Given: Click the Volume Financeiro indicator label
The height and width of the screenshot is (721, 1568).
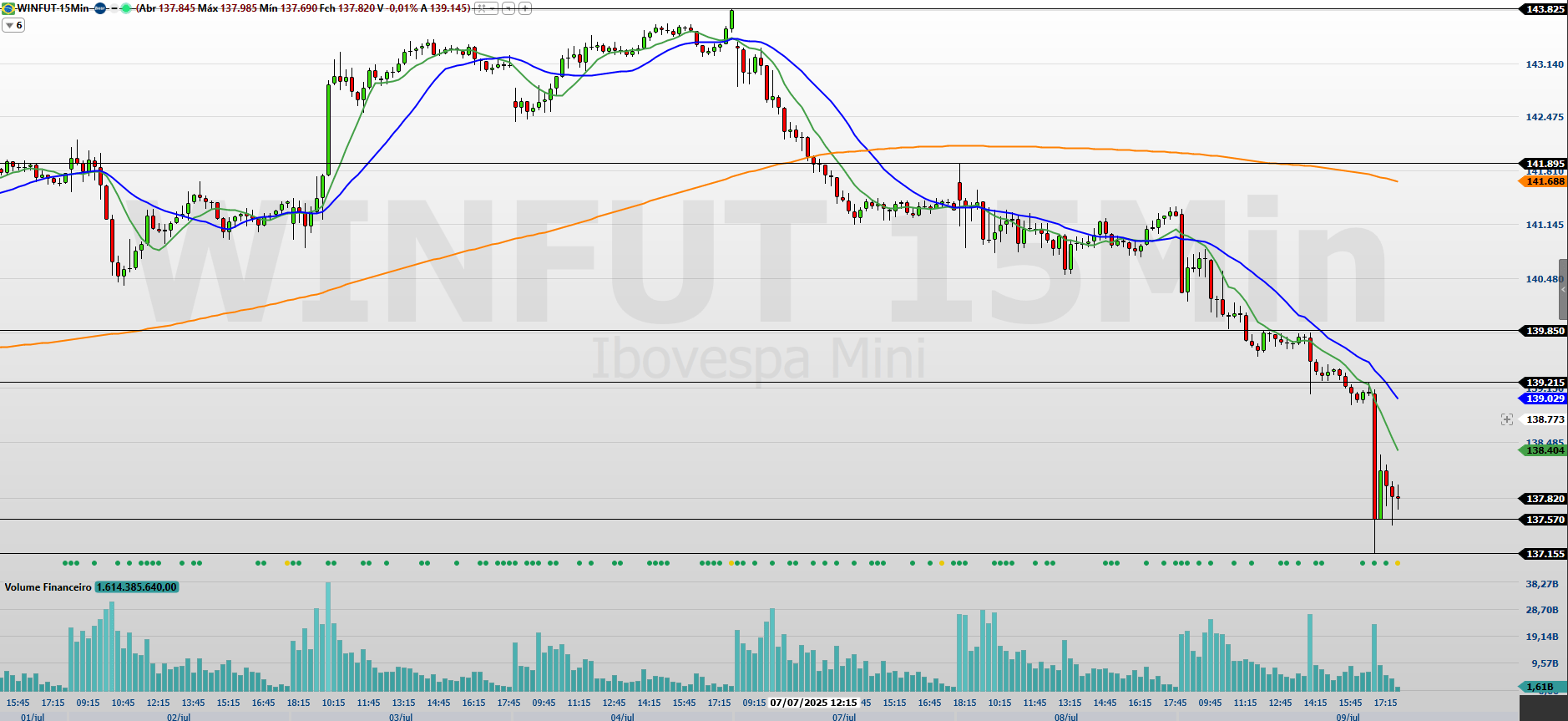Looking at the screenshot, I should (x=48, y=587).
